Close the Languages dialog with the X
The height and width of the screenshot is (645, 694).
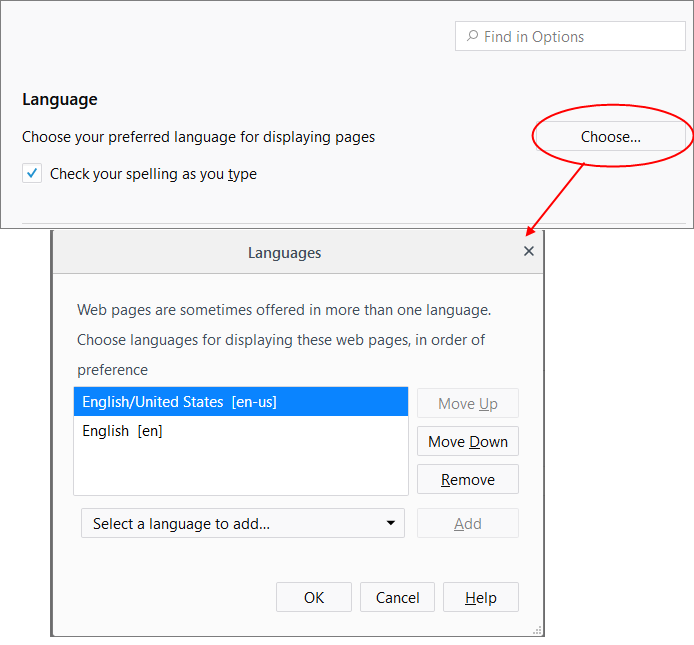528,251
